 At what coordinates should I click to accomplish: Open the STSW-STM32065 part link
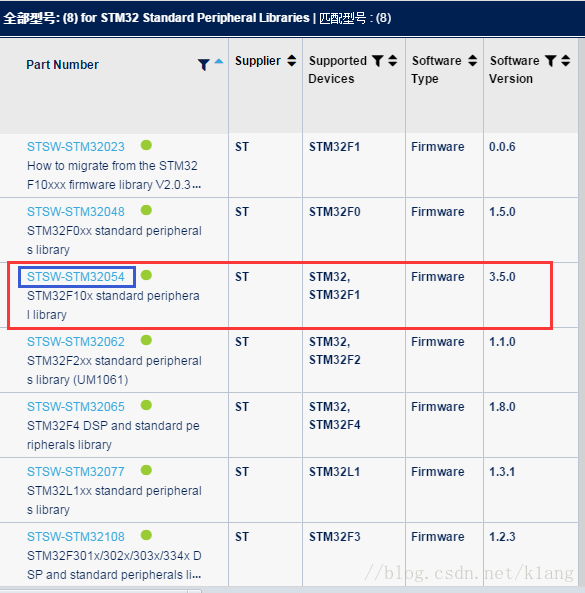pos(76,407)
